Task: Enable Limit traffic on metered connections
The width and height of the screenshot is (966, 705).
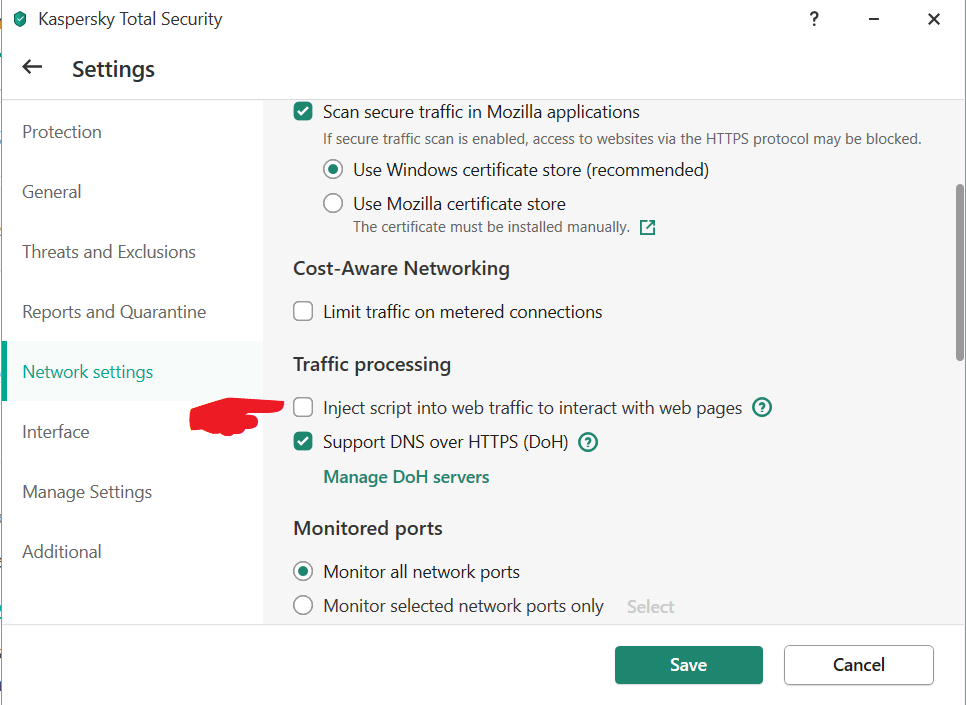Action: [302, 311]
